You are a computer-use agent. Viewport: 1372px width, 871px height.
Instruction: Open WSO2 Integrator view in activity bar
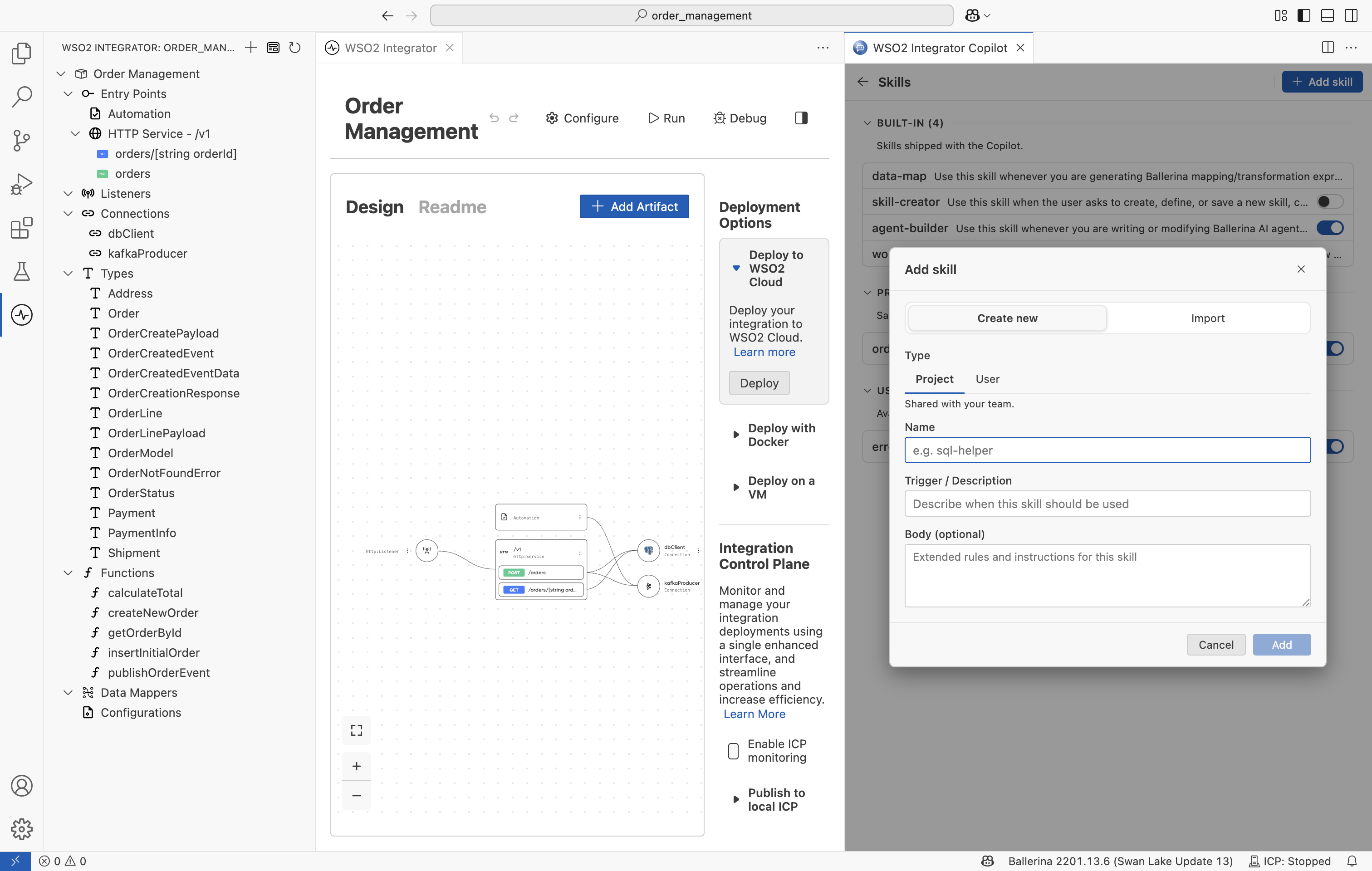click(x=21, y=314)
